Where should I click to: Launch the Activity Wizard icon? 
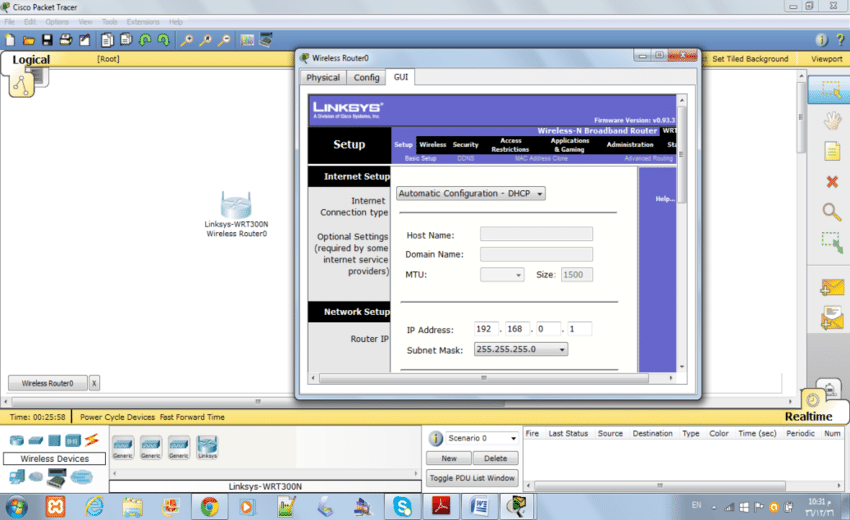point(85,40)
